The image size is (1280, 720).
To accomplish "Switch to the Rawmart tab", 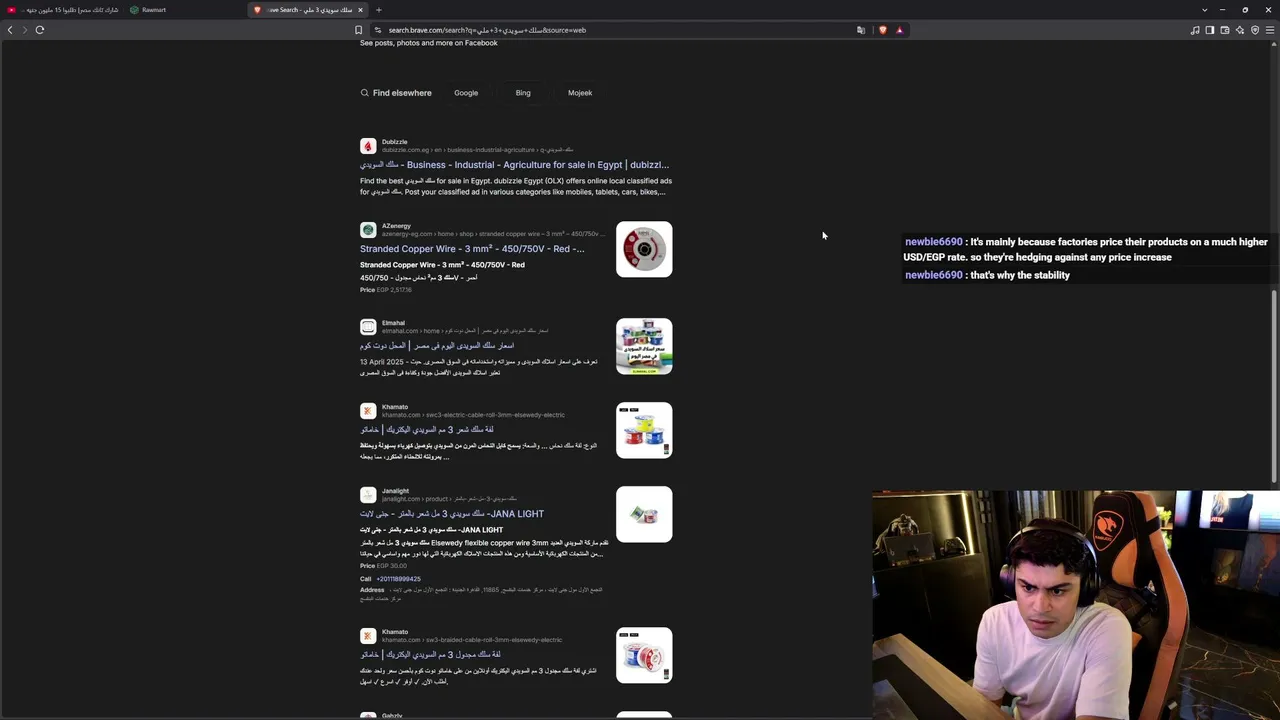I will [184, 10].
